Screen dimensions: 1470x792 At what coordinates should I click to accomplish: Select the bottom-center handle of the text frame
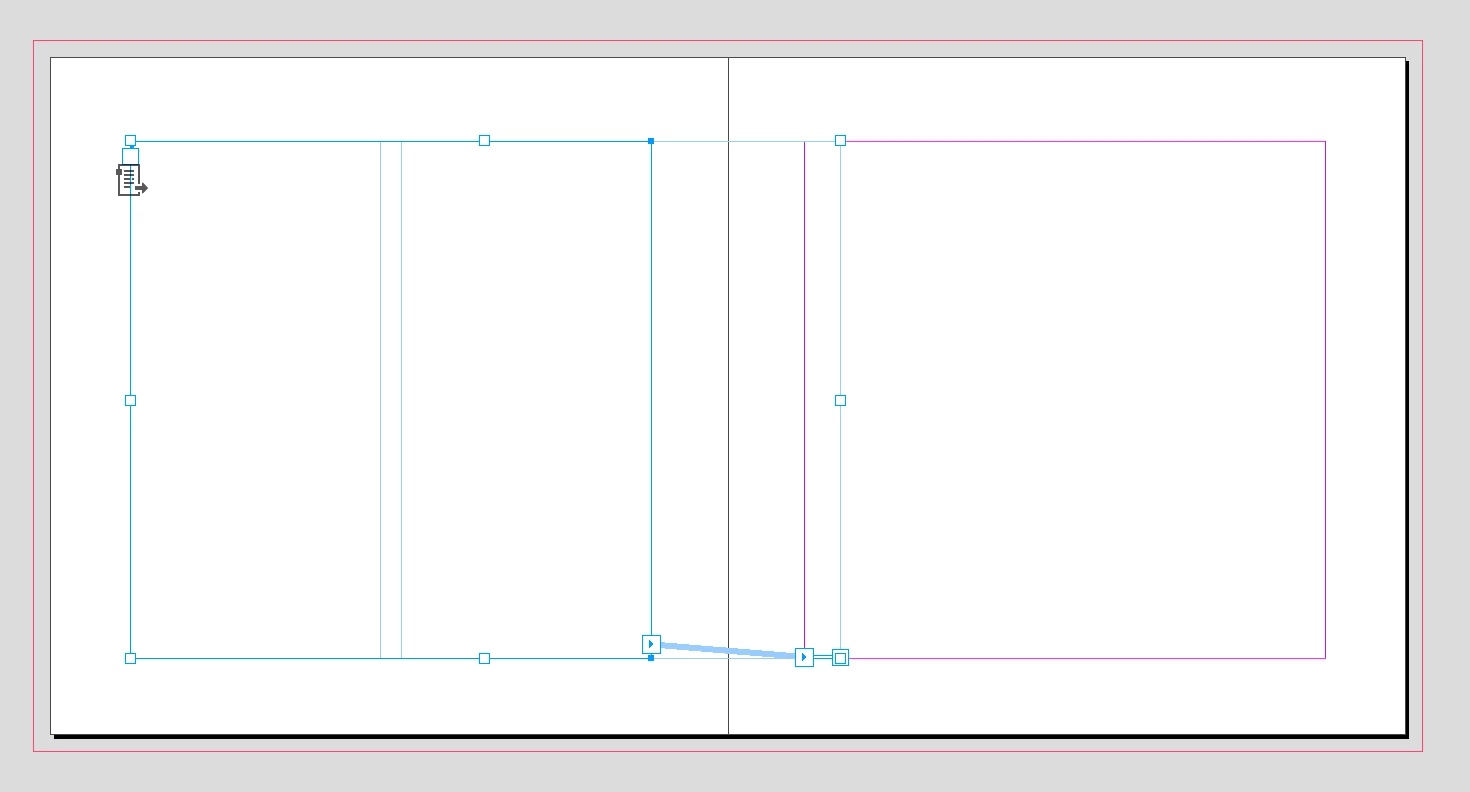coord(484,658)
